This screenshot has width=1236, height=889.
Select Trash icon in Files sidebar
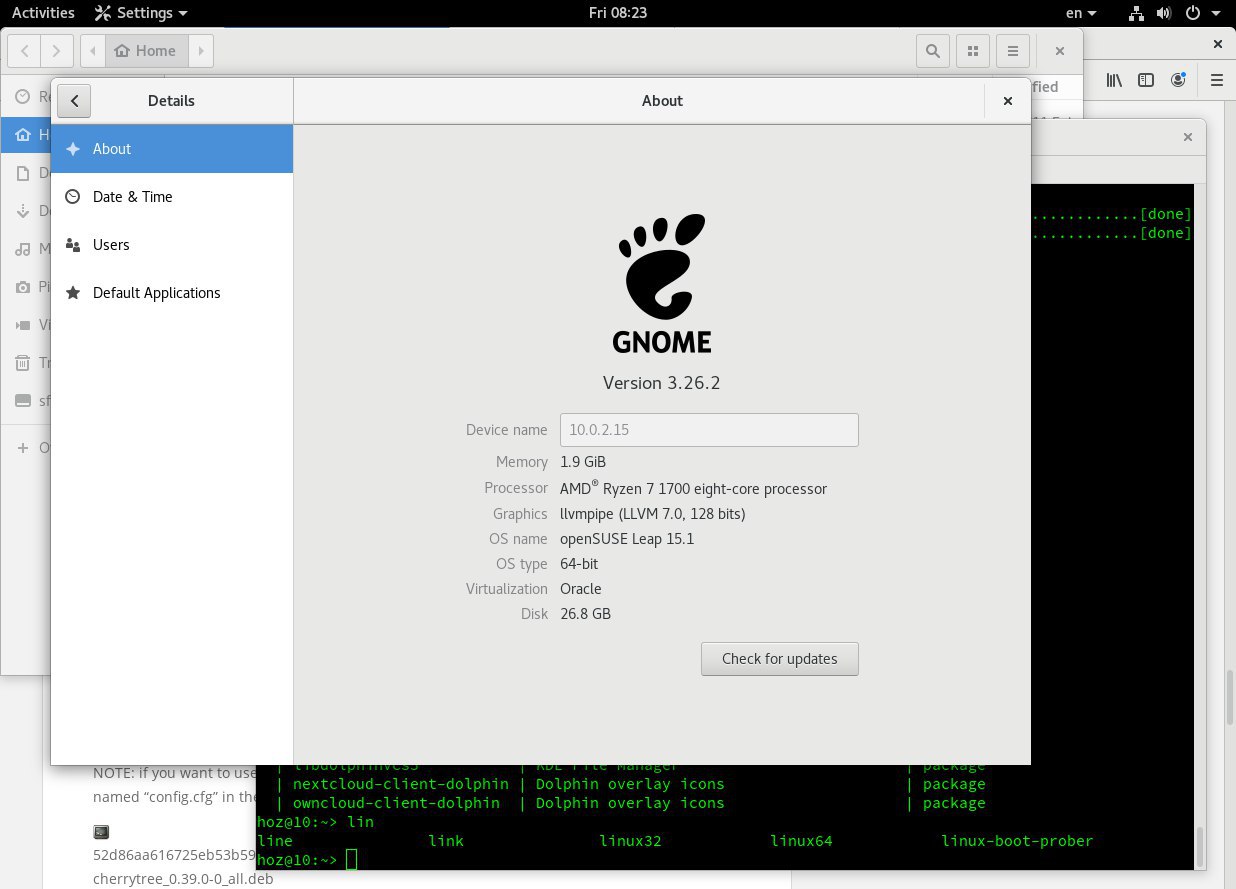tap(23, 363)
